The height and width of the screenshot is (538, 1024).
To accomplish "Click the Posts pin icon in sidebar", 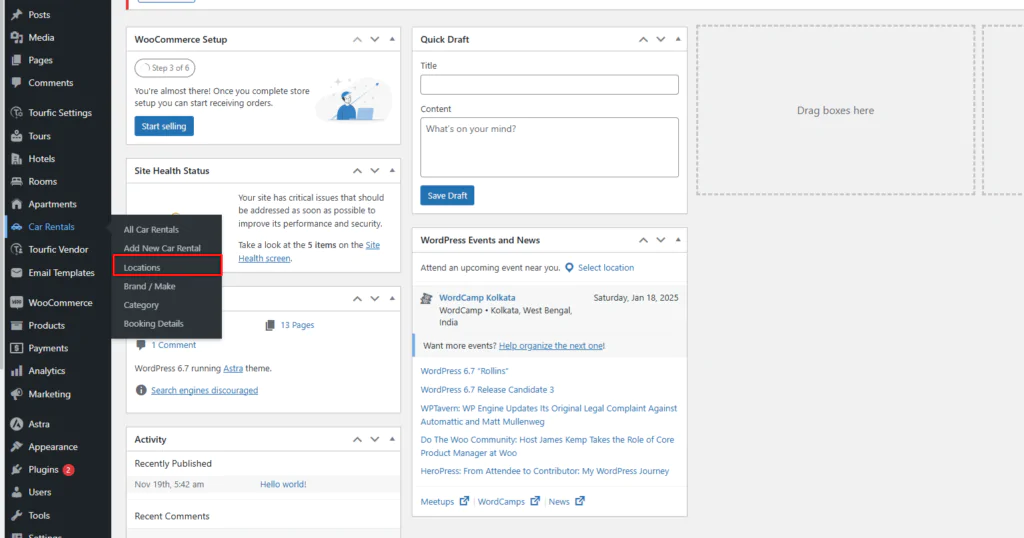I will tap(17, 14).
